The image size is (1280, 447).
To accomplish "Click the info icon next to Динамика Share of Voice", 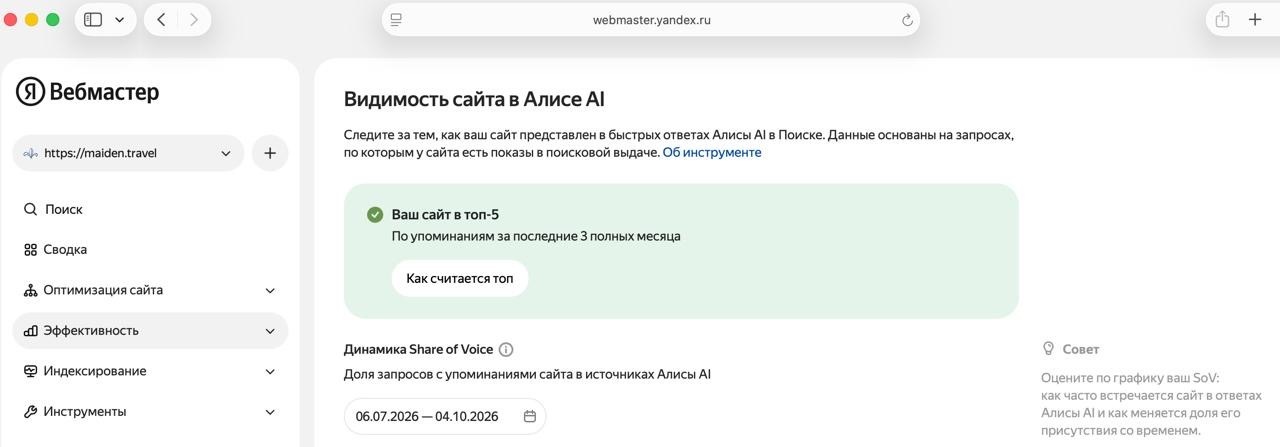I will pyautogui.click(x=506, y=349).
